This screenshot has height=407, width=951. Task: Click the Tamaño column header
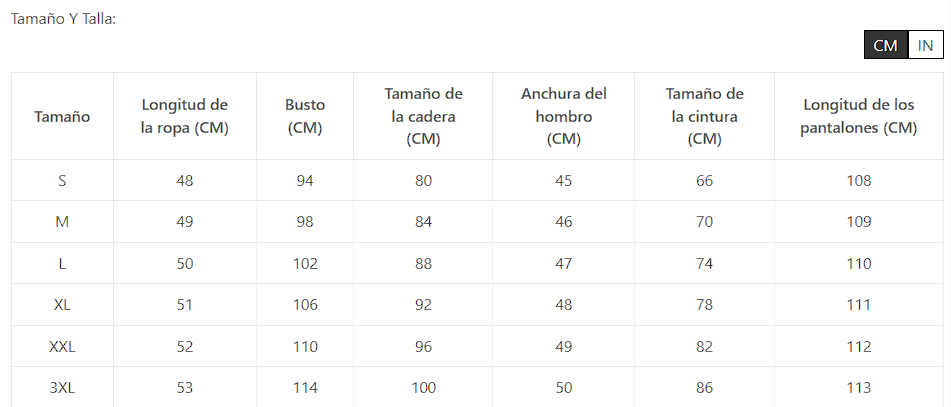[x=62, y=116]
